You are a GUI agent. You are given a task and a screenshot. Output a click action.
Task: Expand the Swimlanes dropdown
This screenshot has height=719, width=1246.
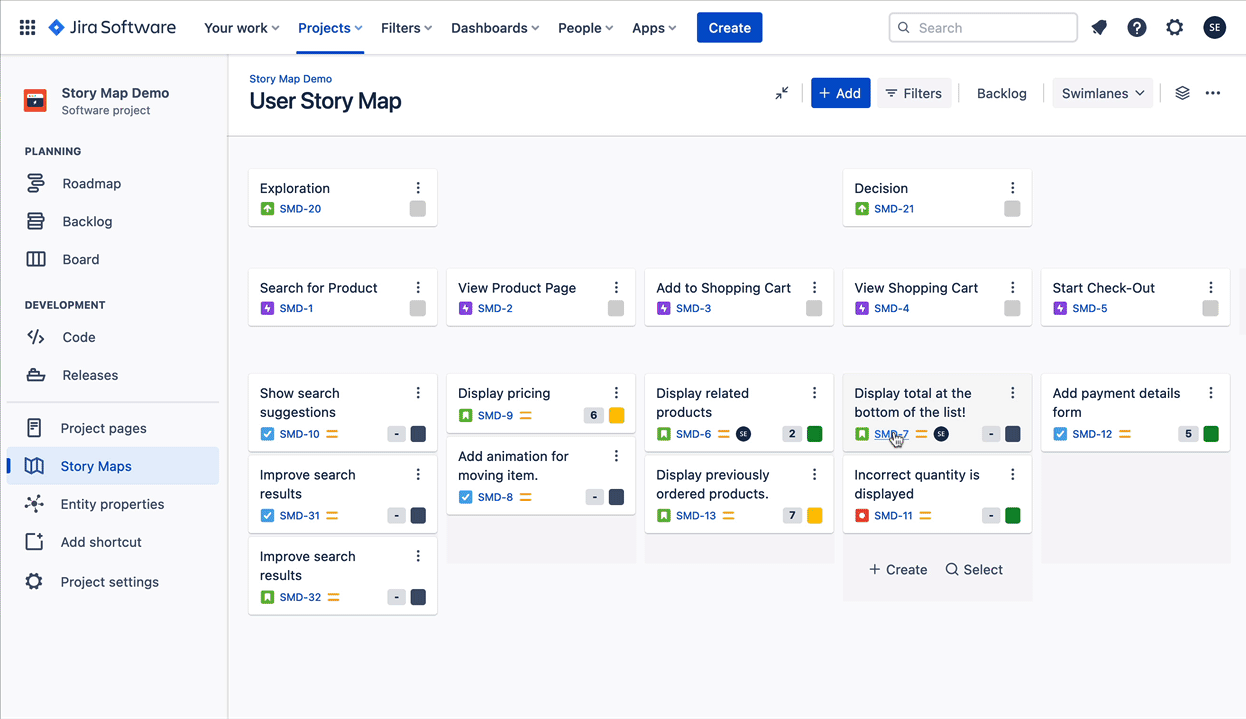[1102, 93]
